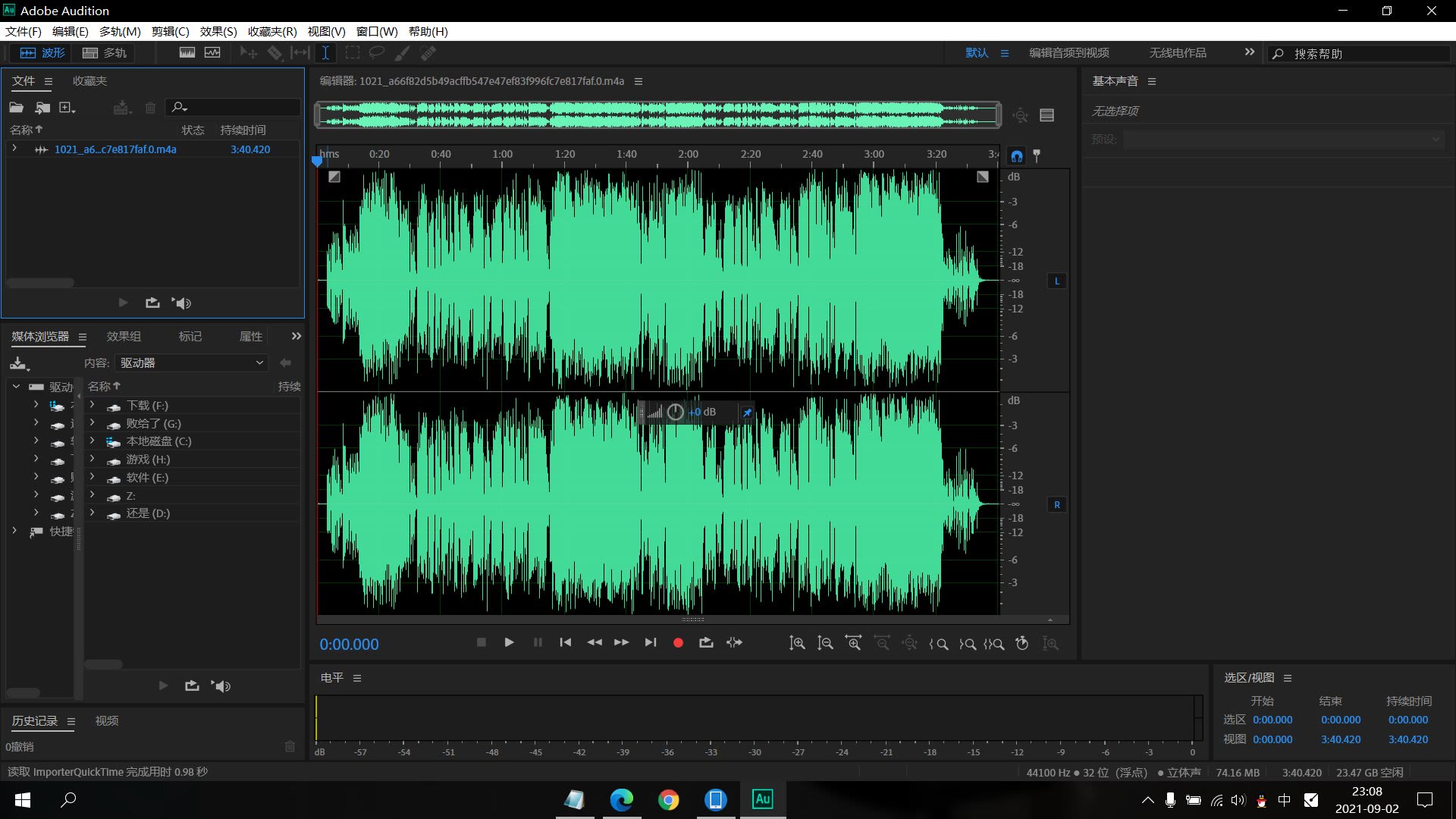
Task: Select the Marquee Selection tool
Action: click(353, 52)
